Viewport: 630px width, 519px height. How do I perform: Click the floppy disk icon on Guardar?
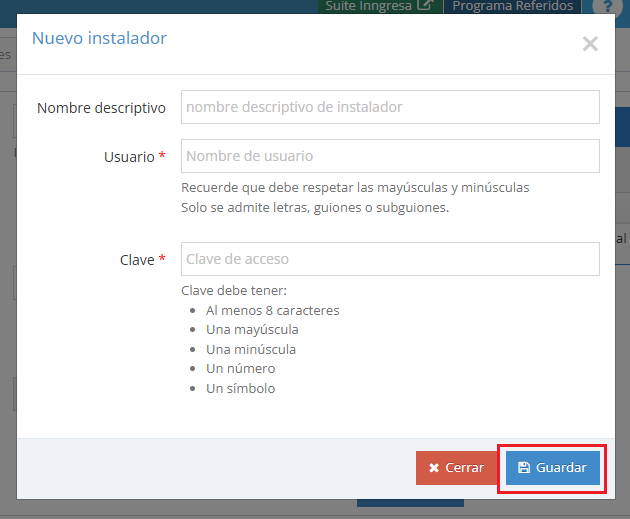pyautogui.click(x=524, y=468)
